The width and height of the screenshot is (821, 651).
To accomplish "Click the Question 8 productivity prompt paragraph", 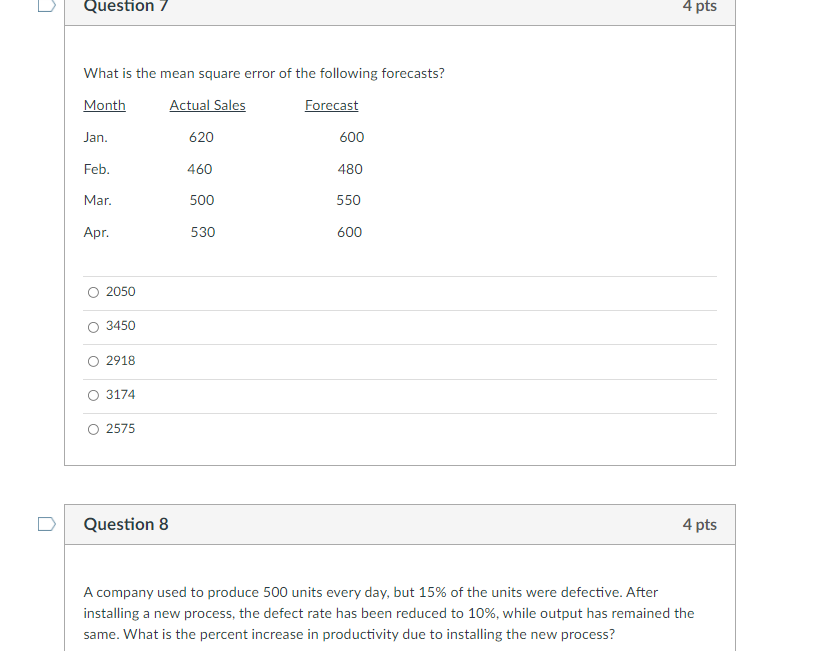I will tap(389, 613).
